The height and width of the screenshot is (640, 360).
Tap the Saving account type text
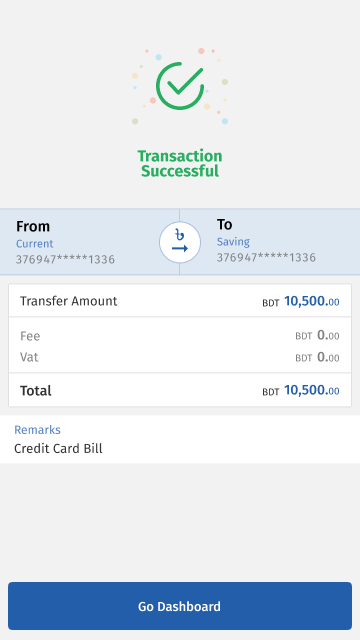coord(233,242)
